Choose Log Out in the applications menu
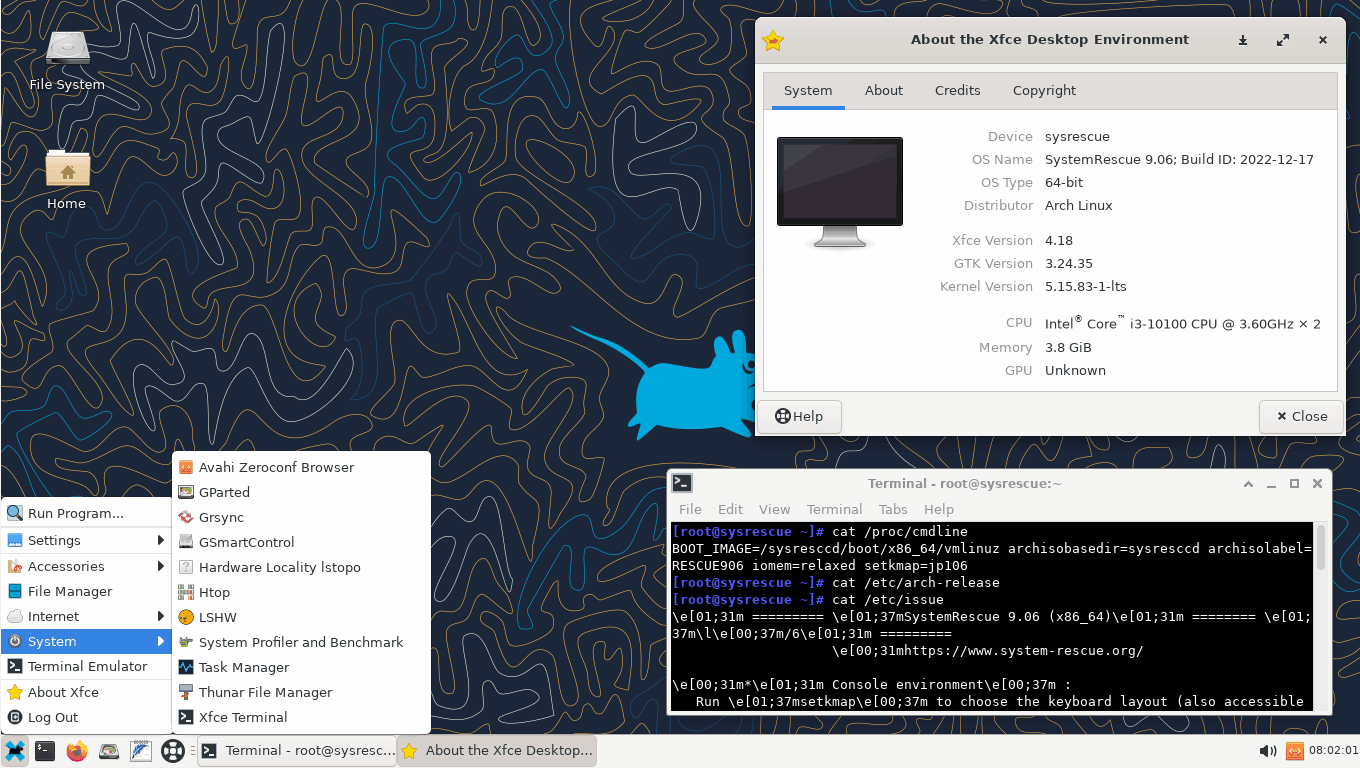The width and height of the screenshot is (1360, 768). pos(87,717)
